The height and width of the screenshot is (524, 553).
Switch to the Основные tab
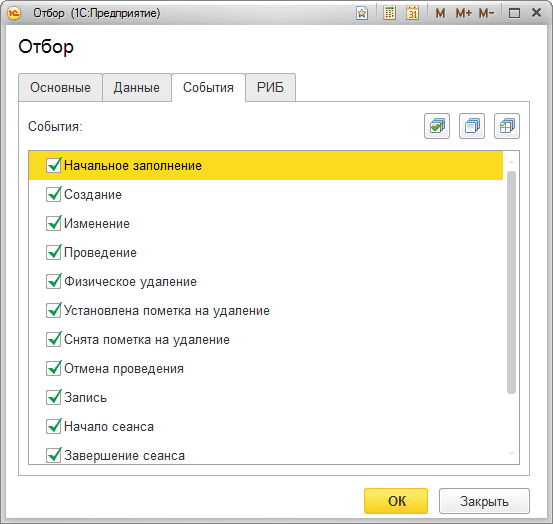tap(60, 87)
